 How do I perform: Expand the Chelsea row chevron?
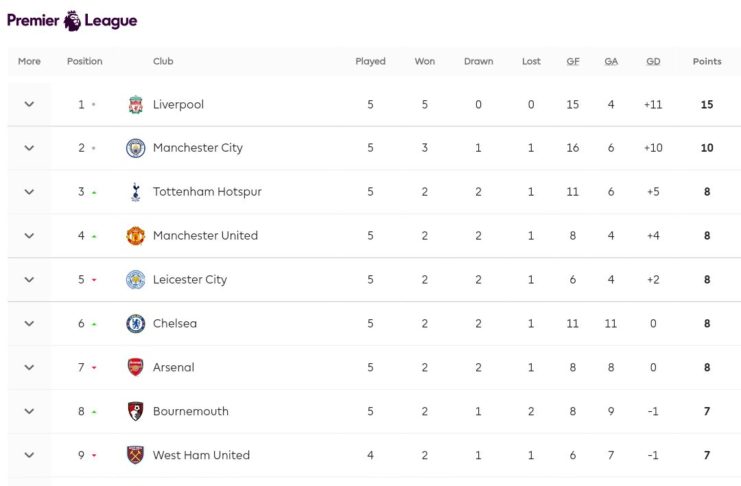29,324
